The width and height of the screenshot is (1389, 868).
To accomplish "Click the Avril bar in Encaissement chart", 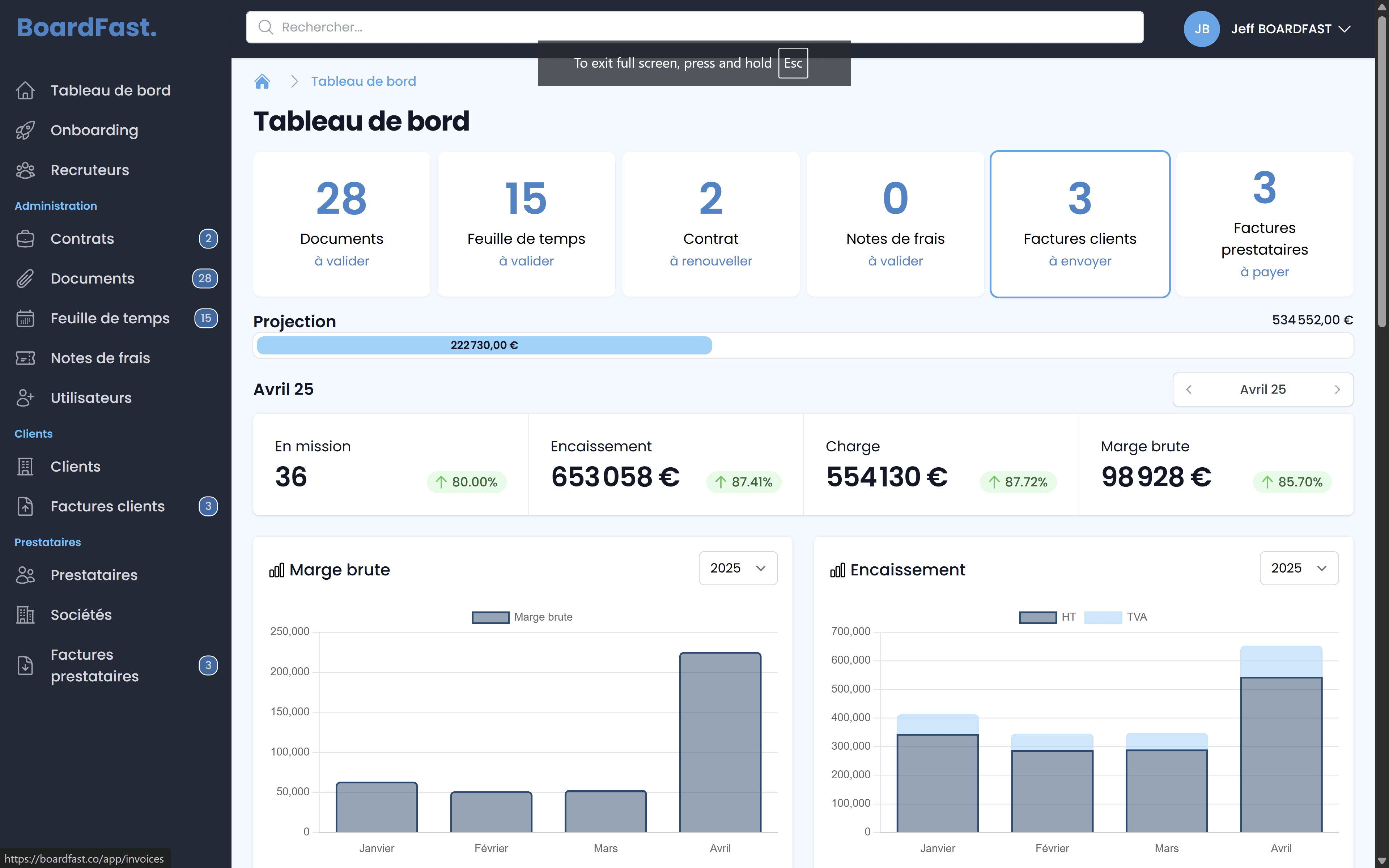I will point(1281,739).
